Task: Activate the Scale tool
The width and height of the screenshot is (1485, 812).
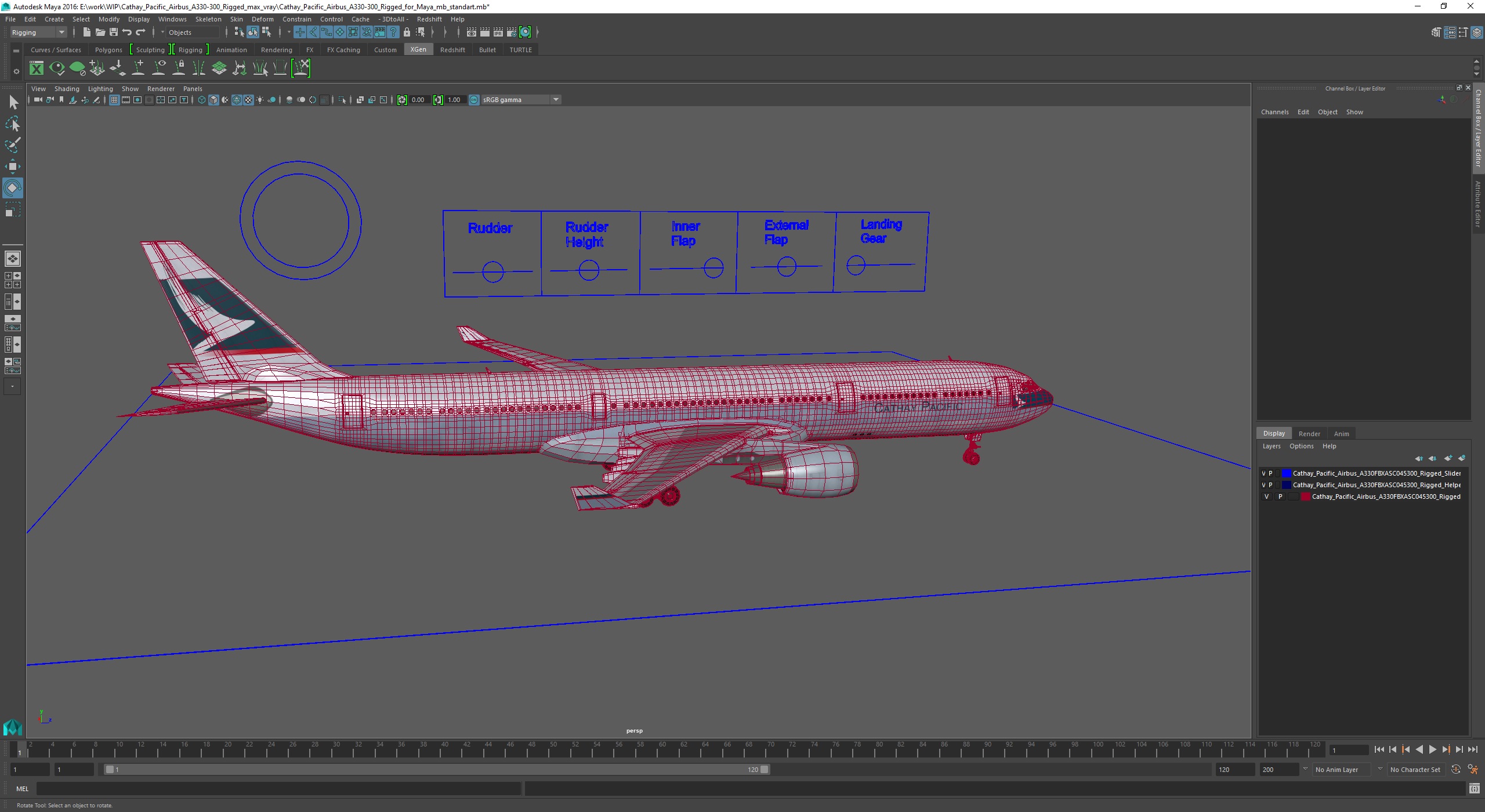Action: (x=13, y=209)
